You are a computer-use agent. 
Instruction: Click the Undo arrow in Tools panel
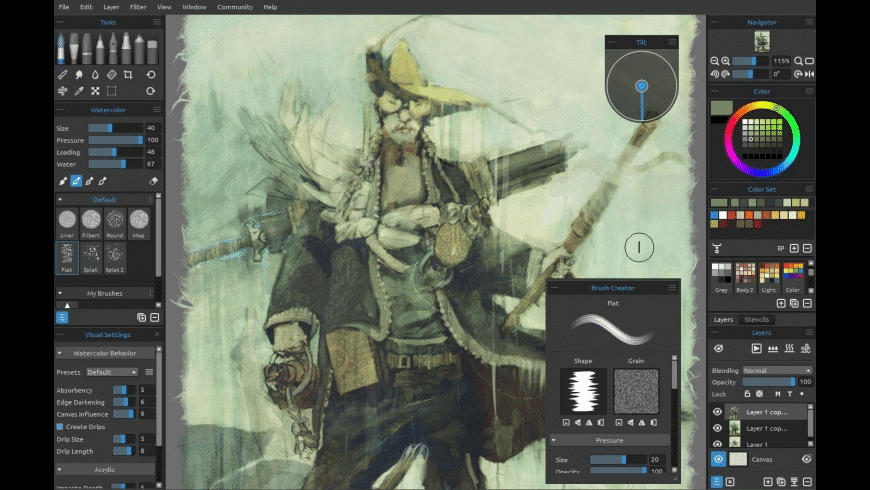coord(151,74)
